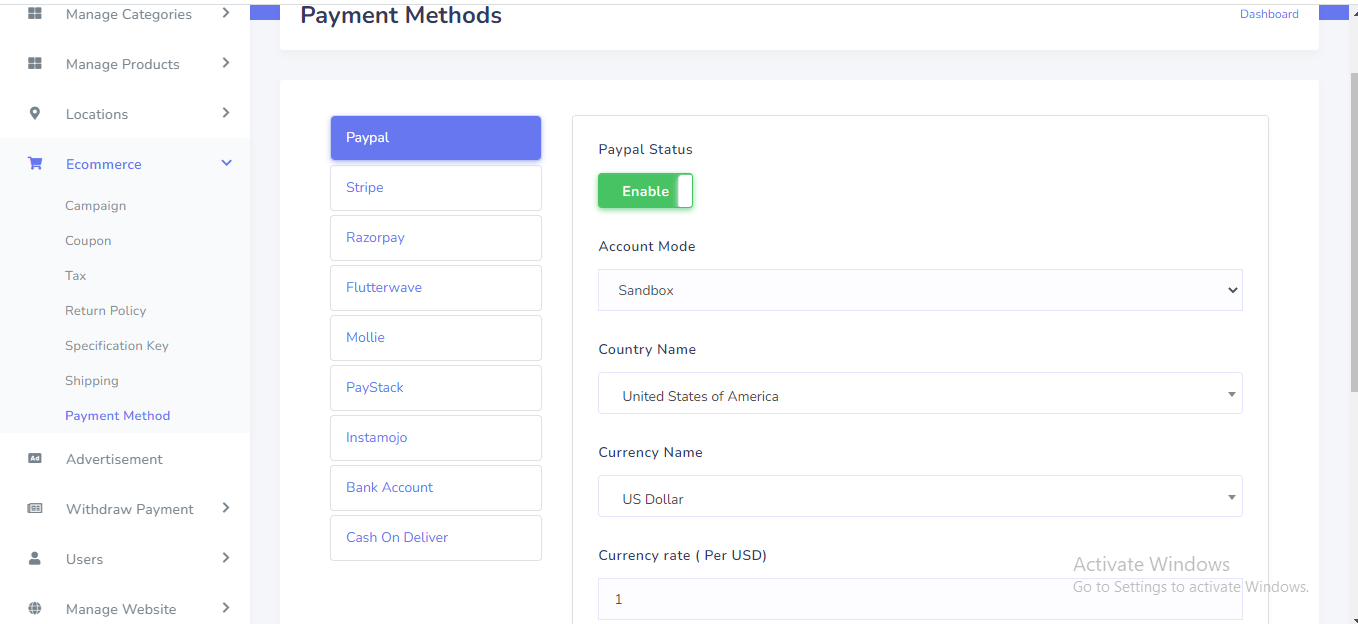Switch to the Stripe payment tab
This screenshot has width=1358, height=624.
[435, 188]
